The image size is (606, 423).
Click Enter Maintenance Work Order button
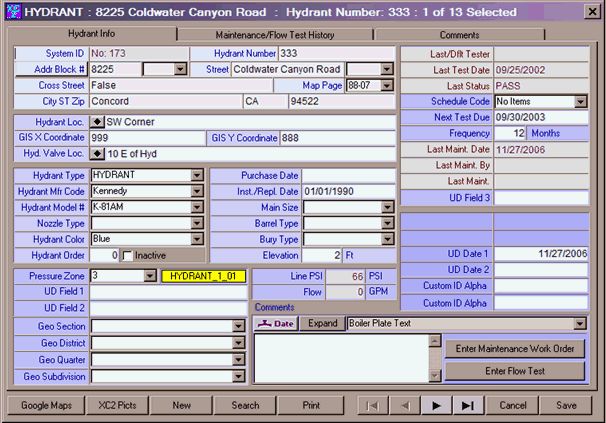(x=514, y=348)
